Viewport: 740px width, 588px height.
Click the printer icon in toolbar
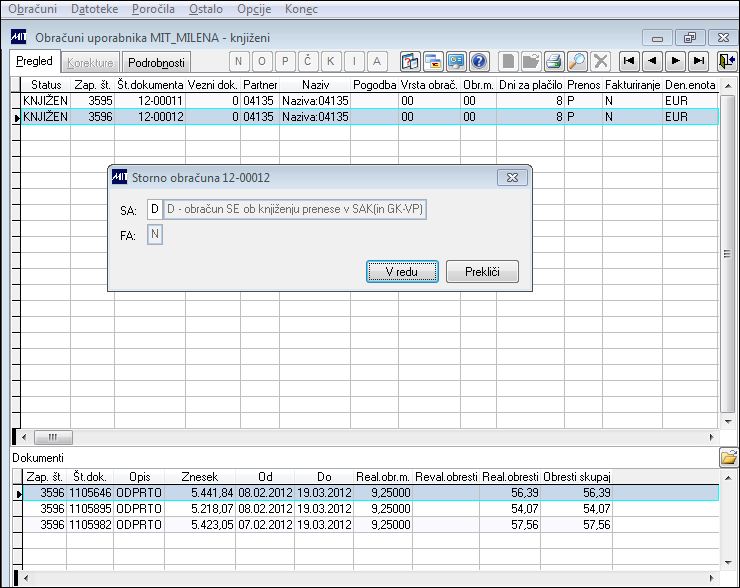tap(554, 61)
